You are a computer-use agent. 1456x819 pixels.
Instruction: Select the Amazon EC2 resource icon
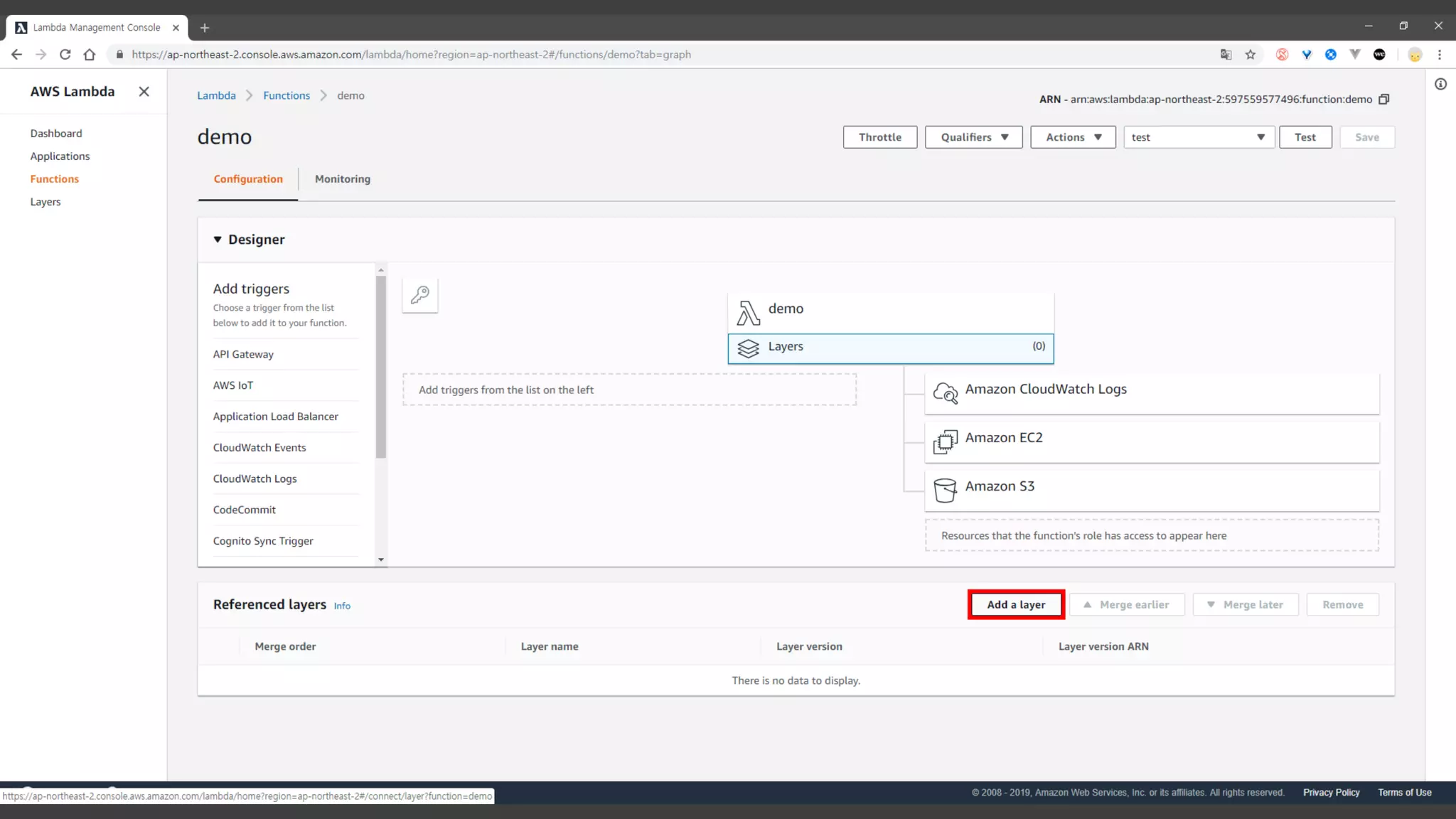pyautogui.click(x=945, y=441)
